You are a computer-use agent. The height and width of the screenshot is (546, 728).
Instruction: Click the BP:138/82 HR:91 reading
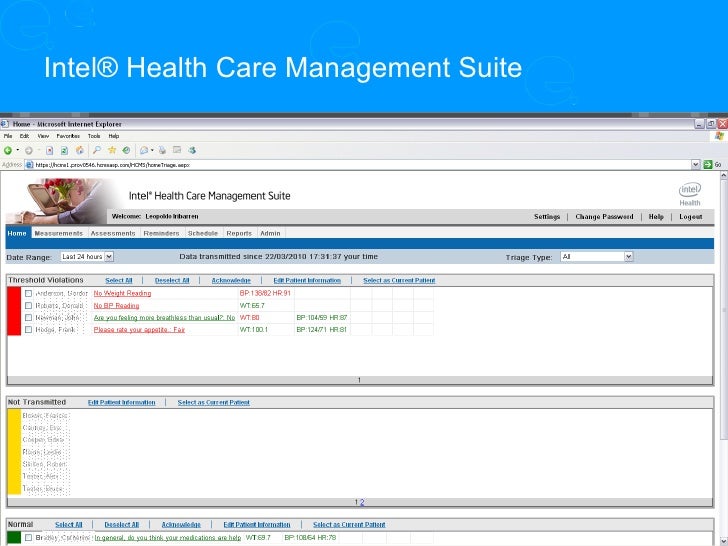265,293
